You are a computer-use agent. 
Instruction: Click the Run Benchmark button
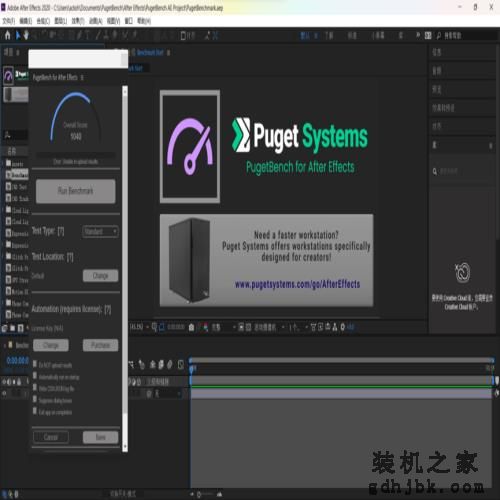(76, 191)
